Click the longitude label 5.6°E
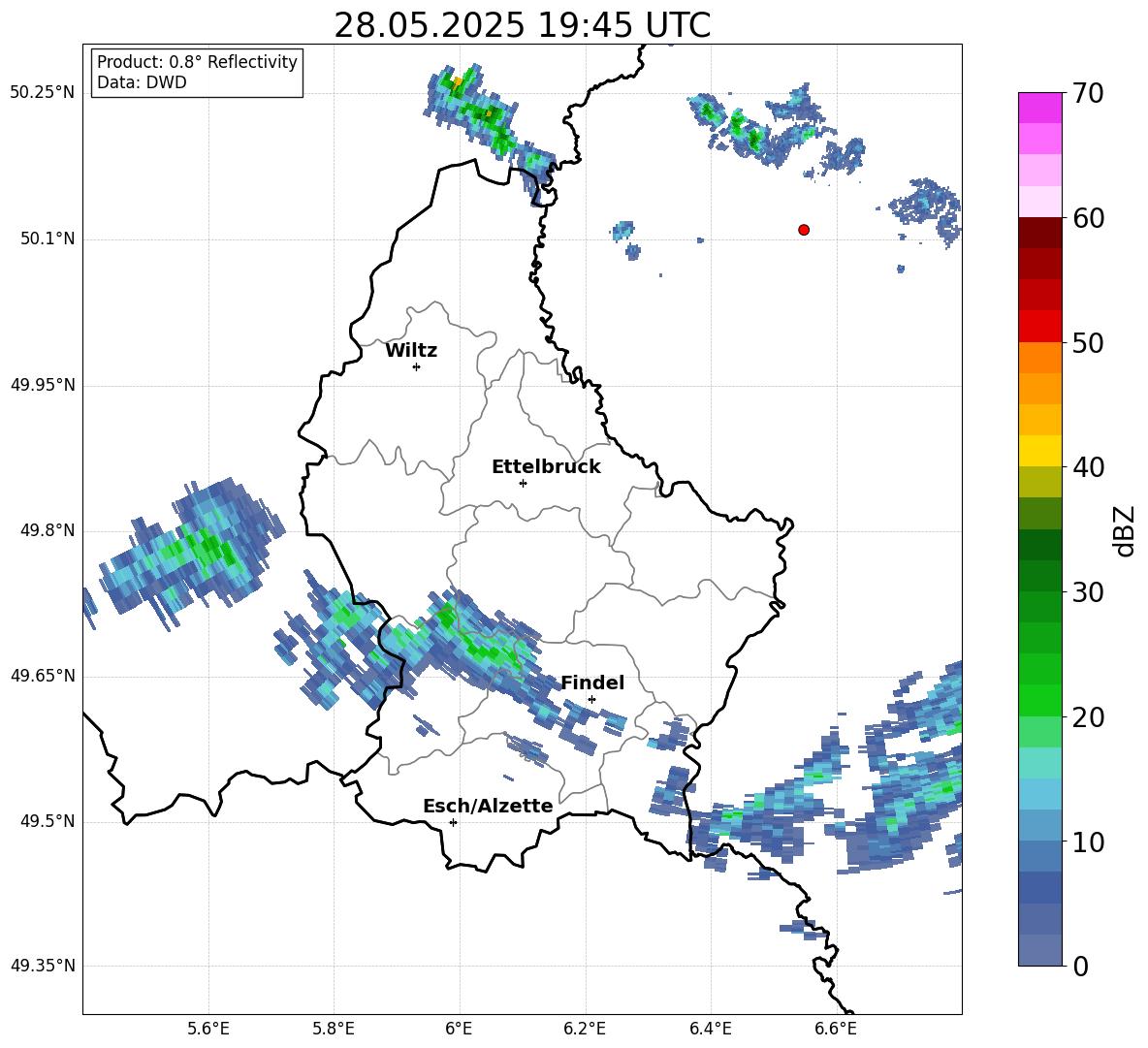 (208, 1029)
